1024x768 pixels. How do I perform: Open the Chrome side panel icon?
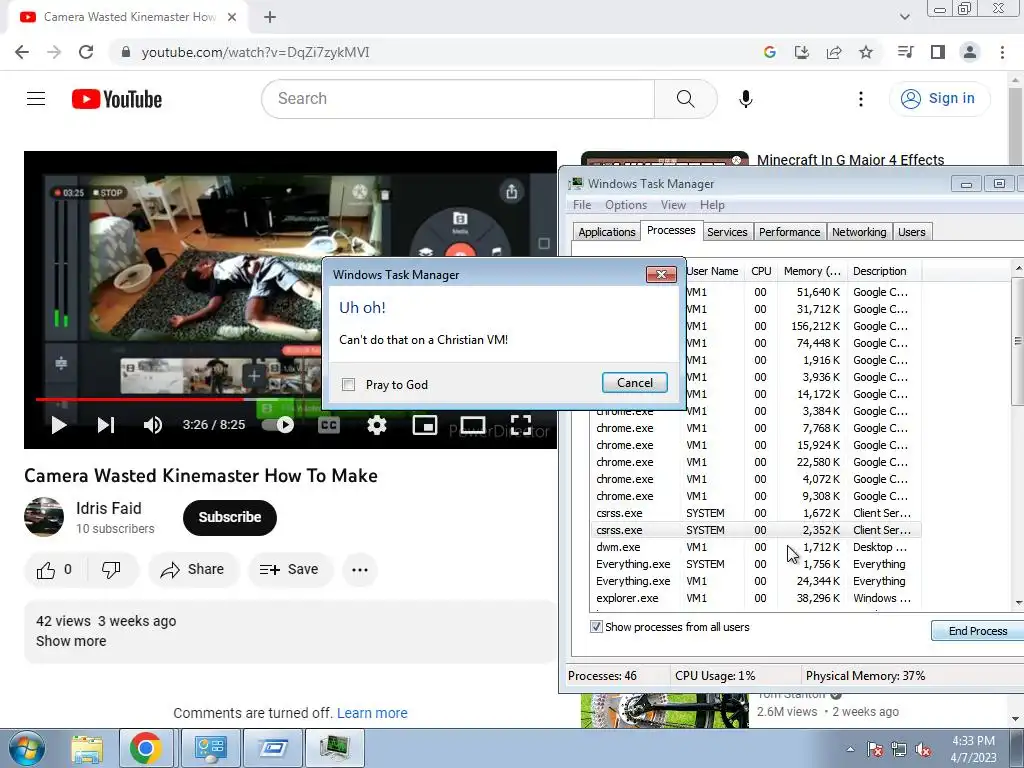point(938,52)
